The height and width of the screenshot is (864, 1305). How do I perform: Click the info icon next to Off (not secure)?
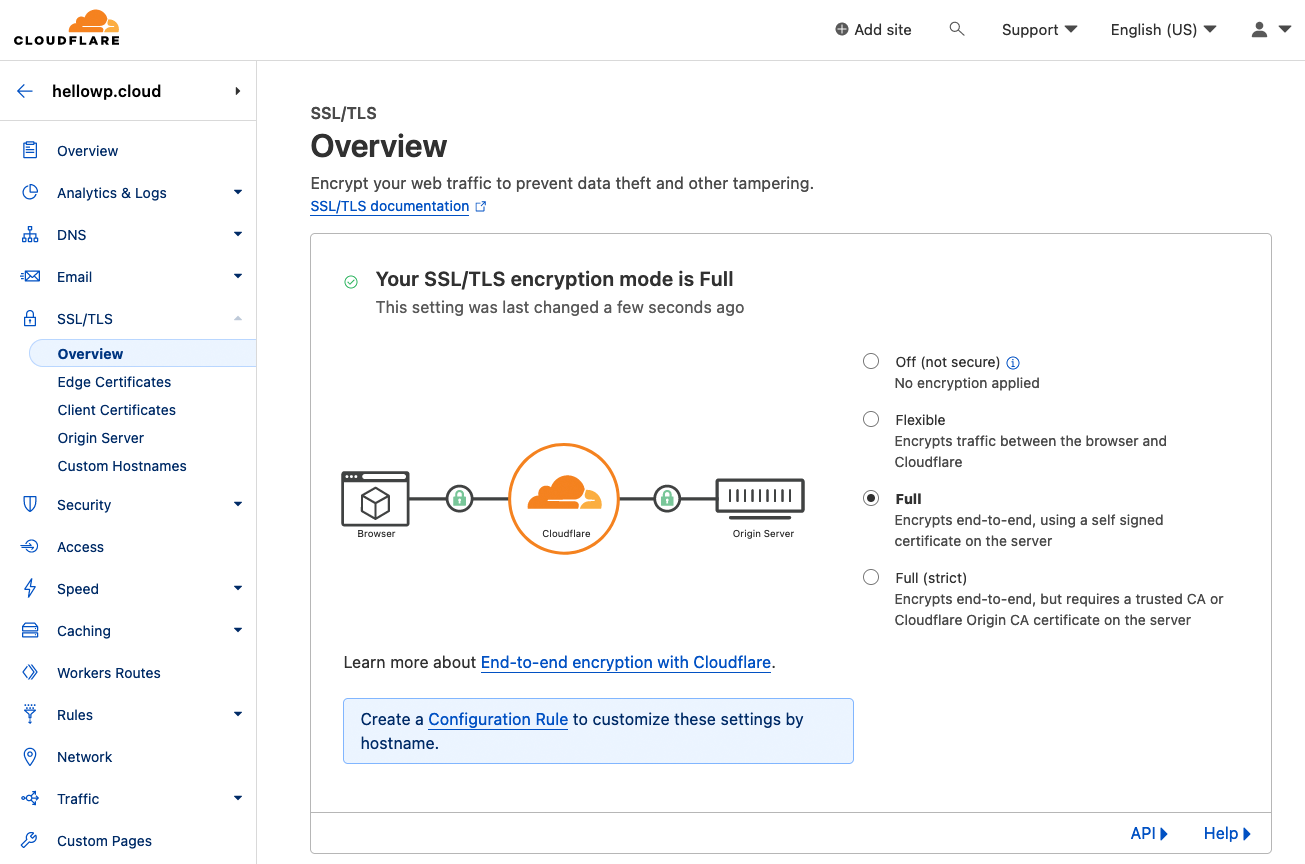pyautogui.click(x=1013, y=363)
